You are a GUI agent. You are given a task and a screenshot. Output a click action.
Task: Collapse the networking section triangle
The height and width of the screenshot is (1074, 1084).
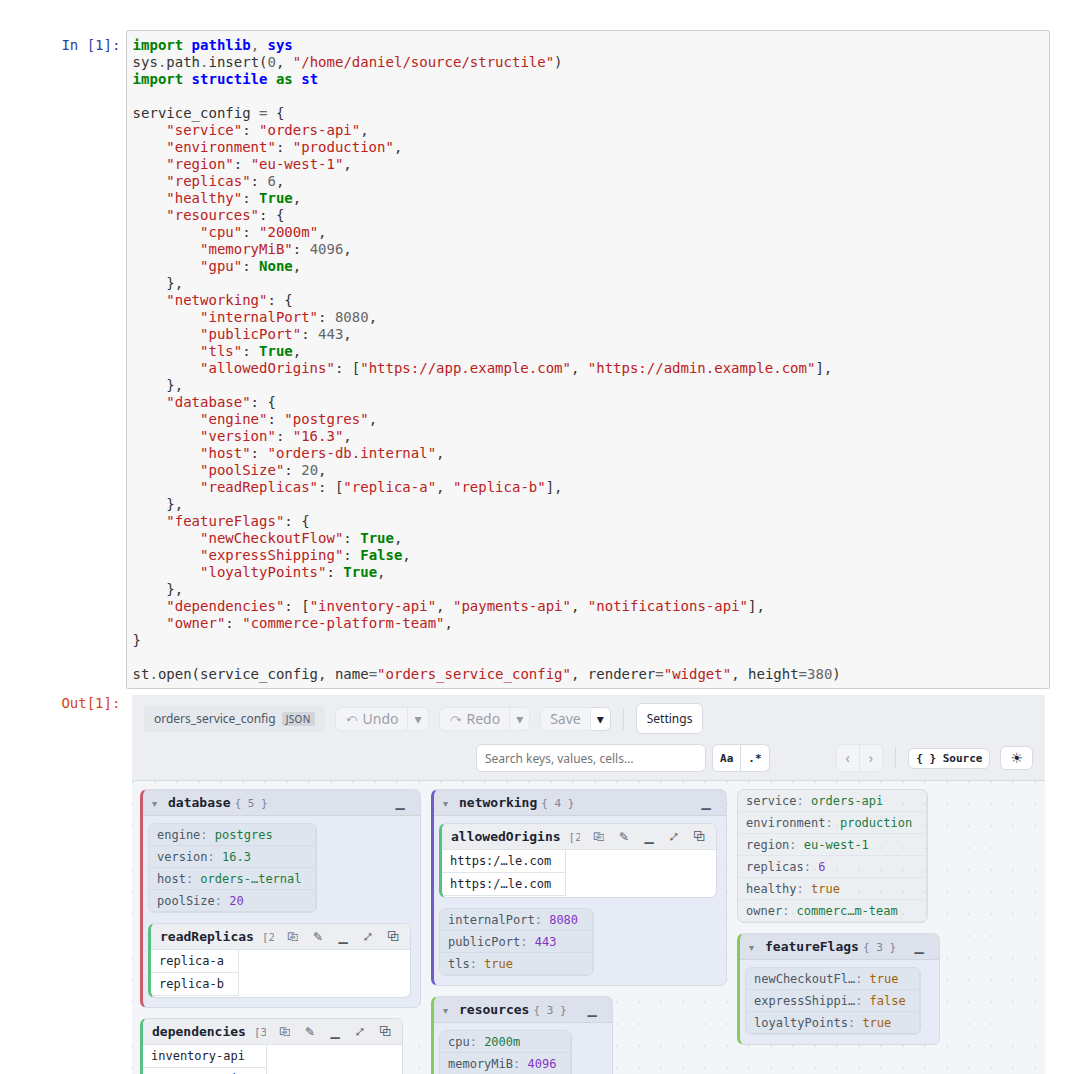coord(446,804)
